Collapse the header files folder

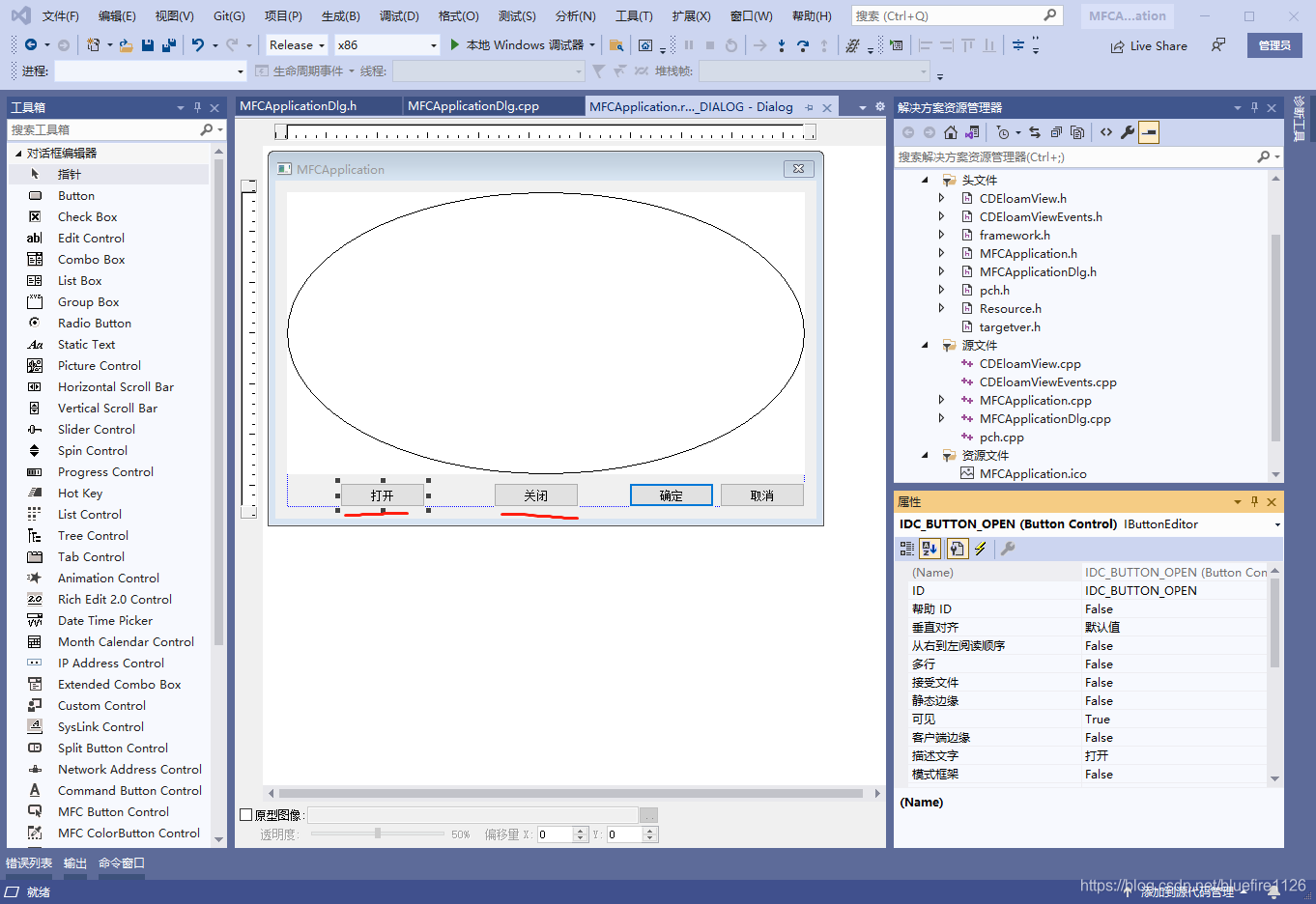(x=925, y=180)
